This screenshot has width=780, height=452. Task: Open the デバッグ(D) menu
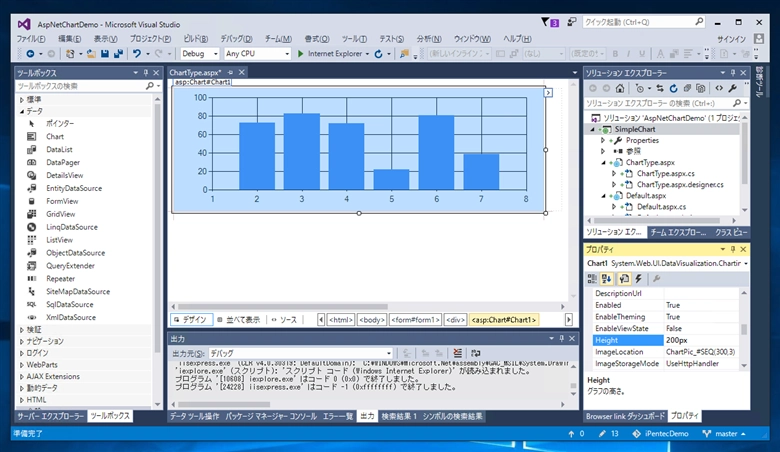click(x=236, y=39)
